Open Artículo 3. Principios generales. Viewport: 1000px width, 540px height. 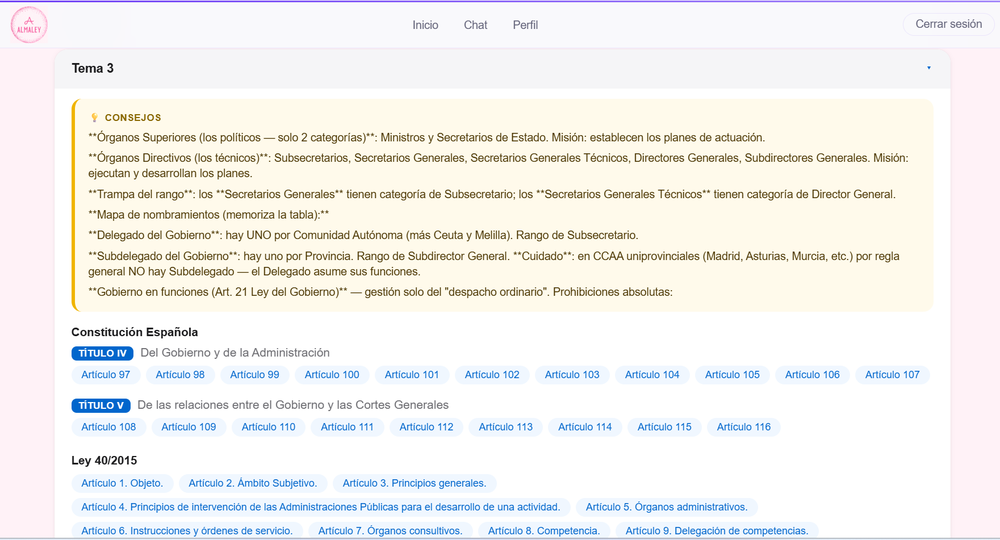click(x=414, y=483)
